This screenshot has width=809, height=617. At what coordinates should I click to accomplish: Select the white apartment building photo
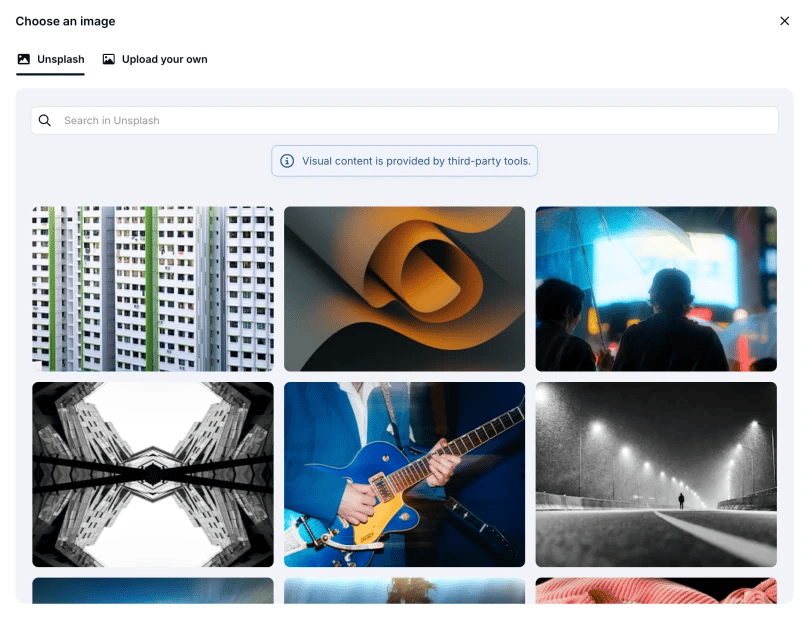coord(152,288)
